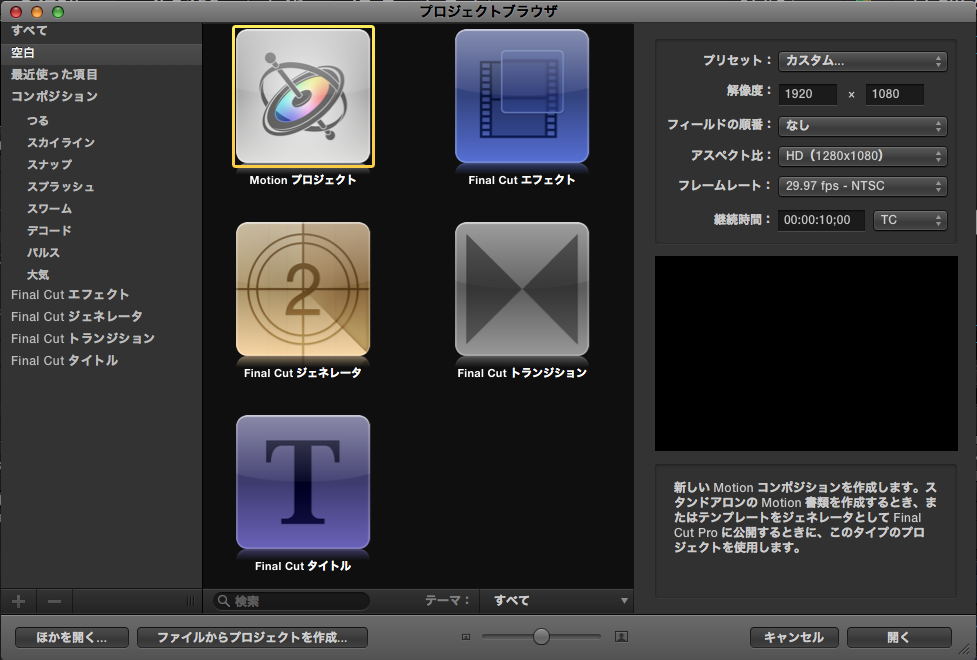Click the 継続時間 field 00:00:10;00

click(821, 220)
